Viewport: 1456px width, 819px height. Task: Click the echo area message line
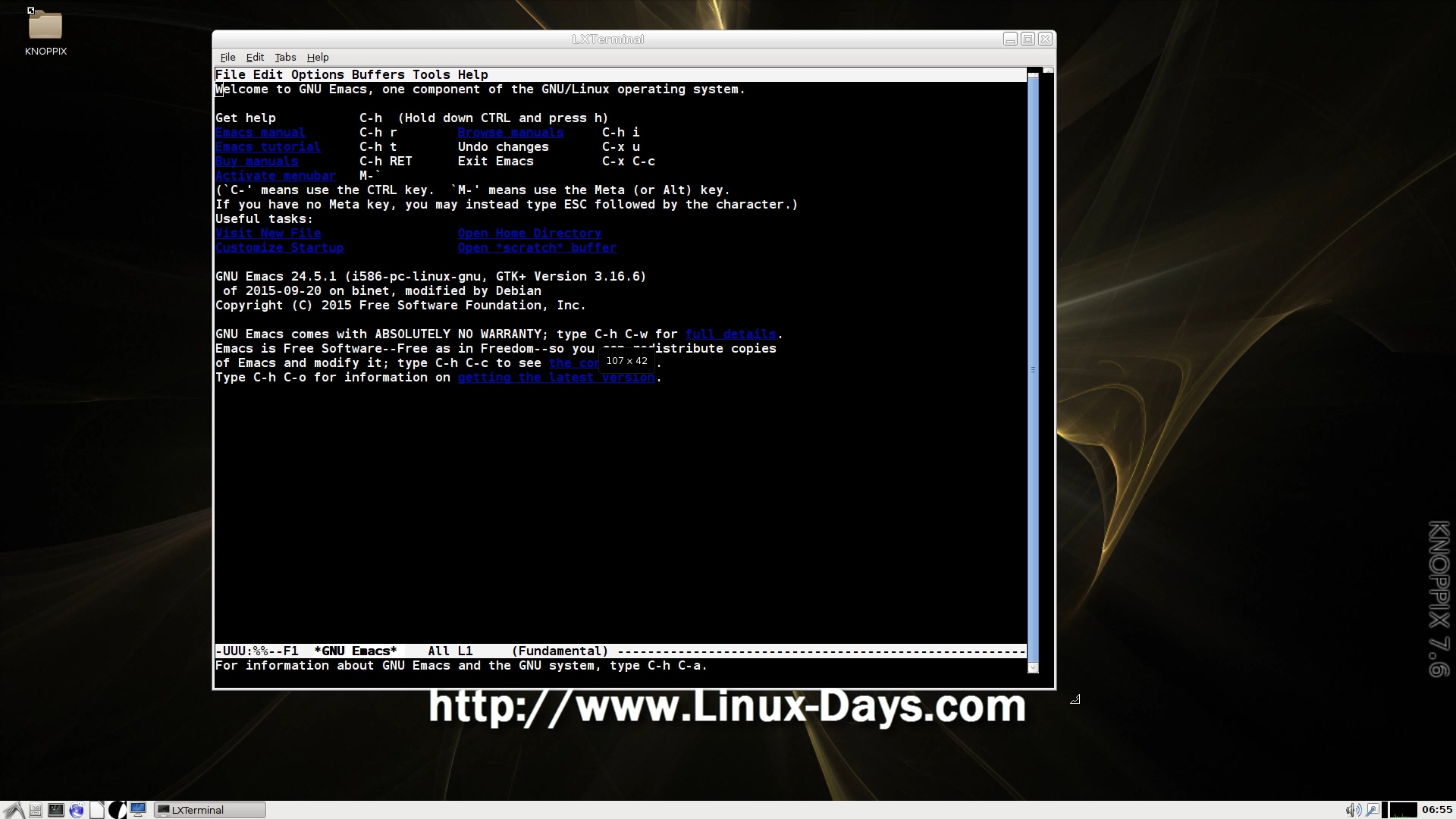(461, 665)
